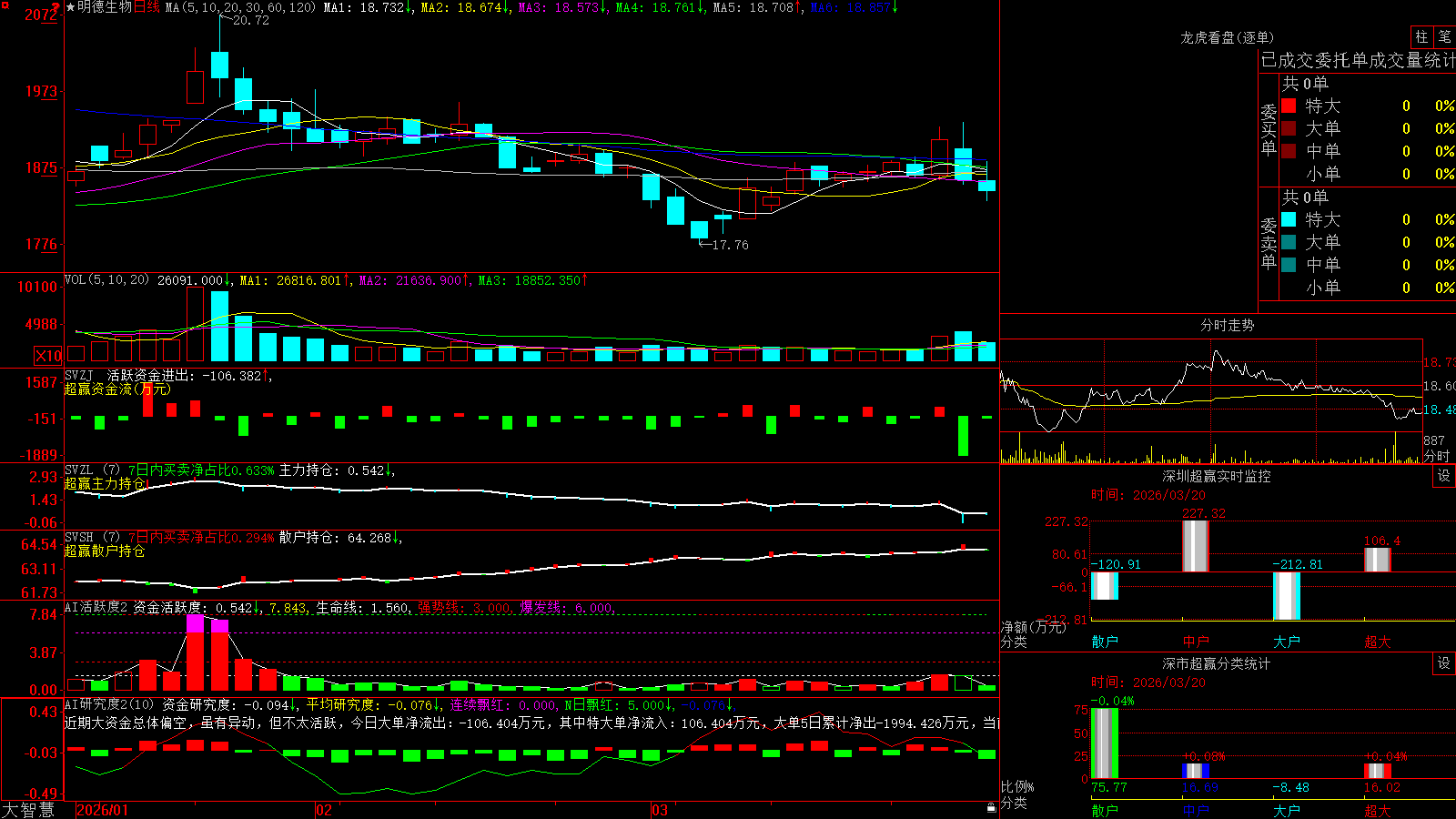The width and height of the screenshot is (1456, 819).
Task: Select the 龙虎看盘(逐单) panel title
Action: tap(1227, 37)
